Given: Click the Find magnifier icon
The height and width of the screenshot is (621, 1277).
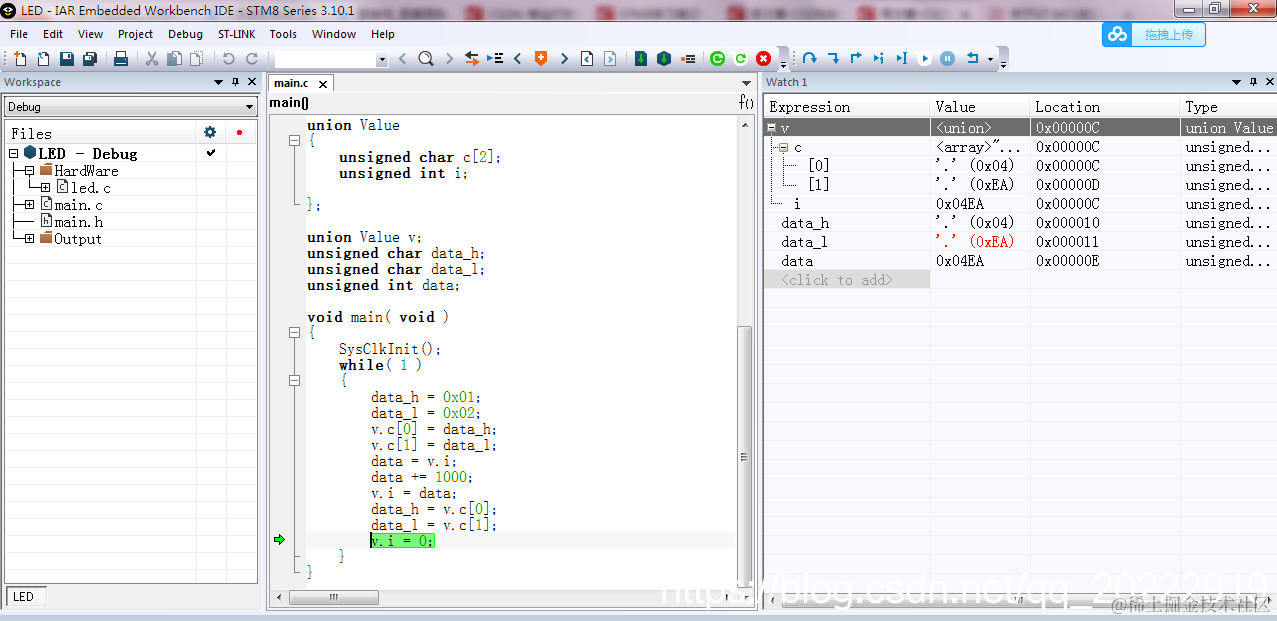Looking at the screenshot, I should [425, 59].
